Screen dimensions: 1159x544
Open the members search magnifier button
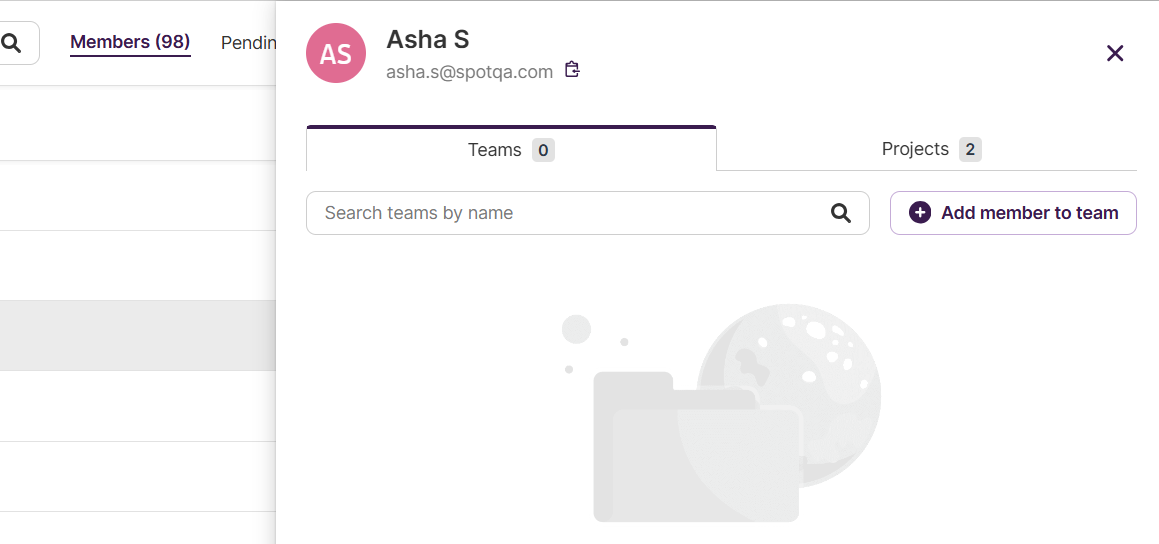point(11,43)
